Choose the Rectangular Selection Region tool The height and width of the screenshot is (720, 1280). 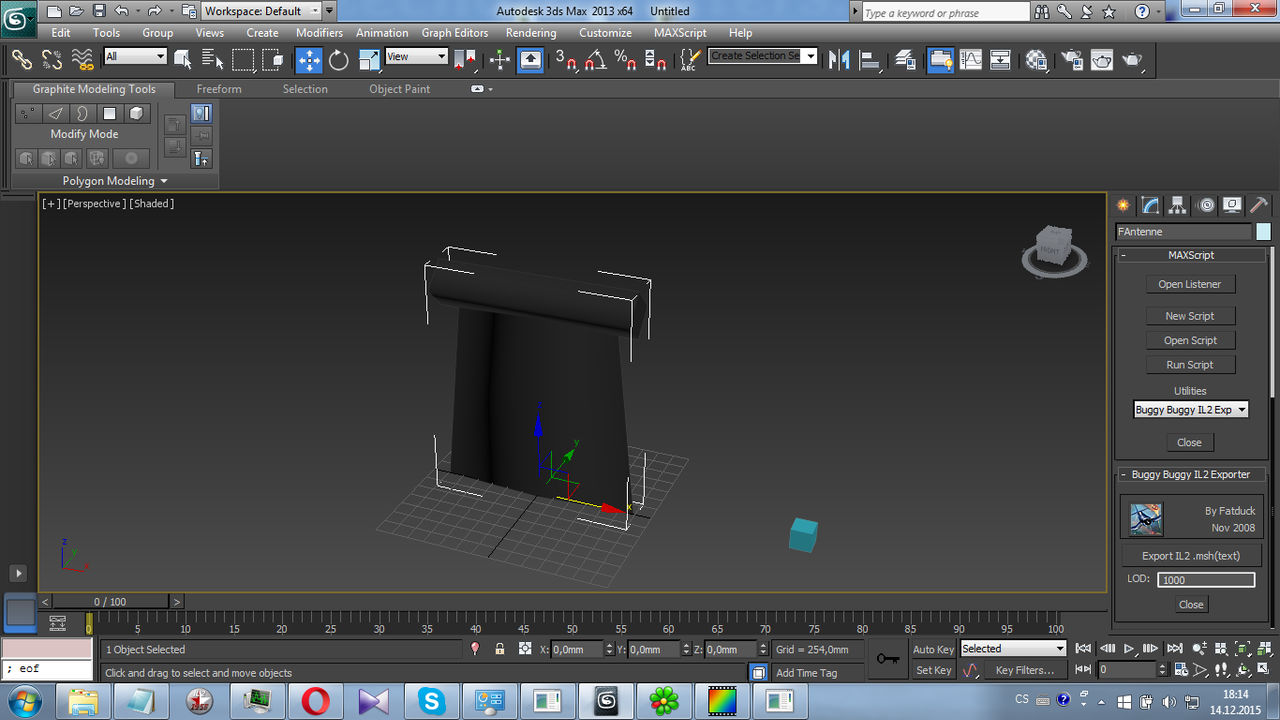click(x=243, y=60)
